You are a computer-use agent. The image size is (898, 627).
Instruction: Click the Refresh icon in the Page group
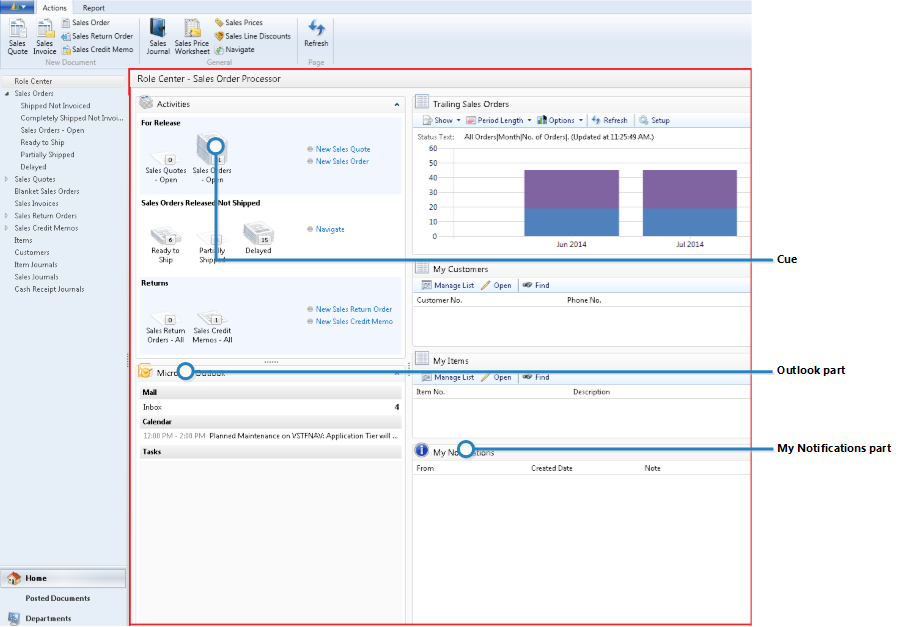[316, 35]
